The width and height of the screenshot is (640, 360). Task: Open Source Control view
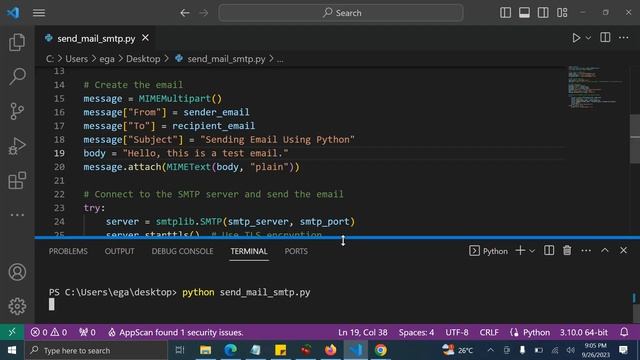point(17,111)
